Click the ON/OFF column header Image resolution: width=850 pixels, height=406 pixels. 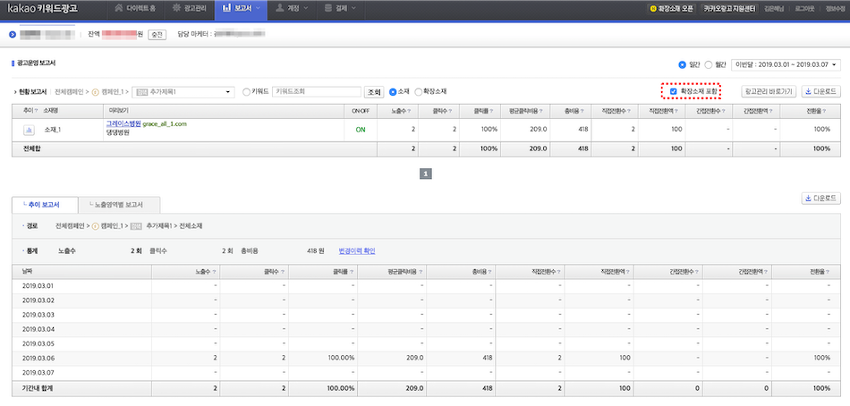(x=360, y=111)
